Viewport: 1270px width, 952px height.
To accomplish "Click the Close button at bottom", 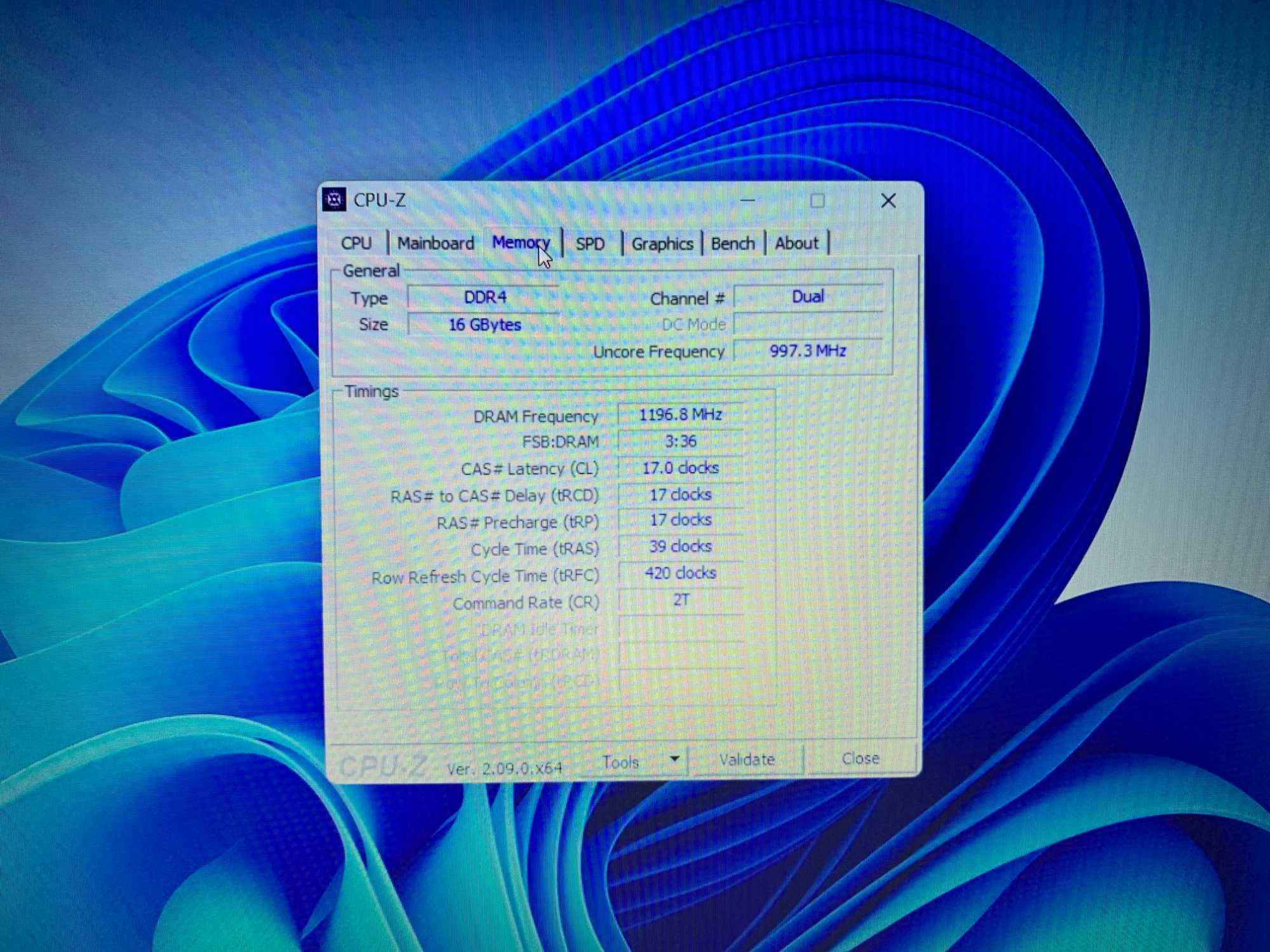I will (860, 758).
